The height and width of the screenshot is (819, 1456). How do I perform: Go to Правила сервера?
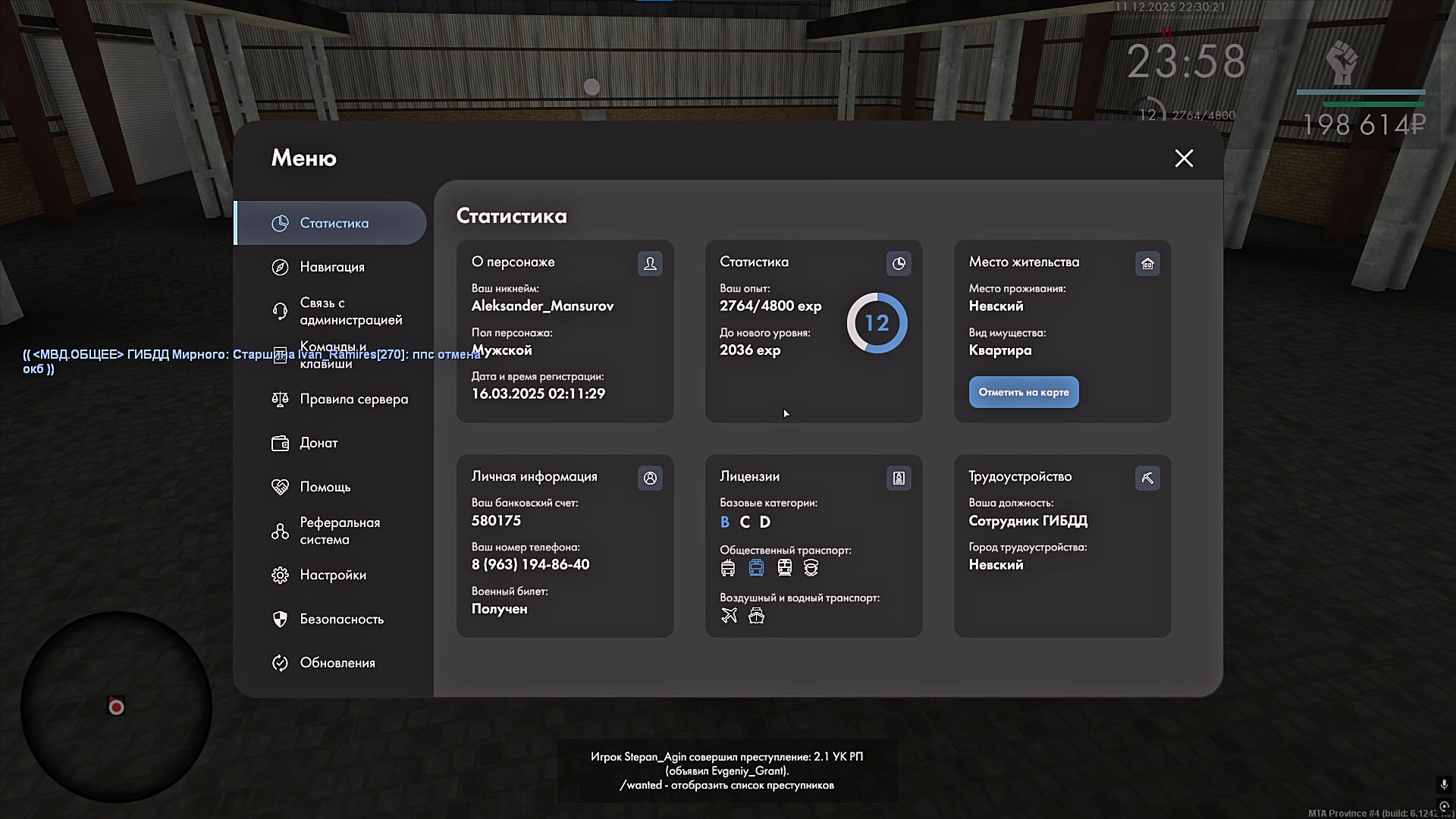click(x=353, y=399)
